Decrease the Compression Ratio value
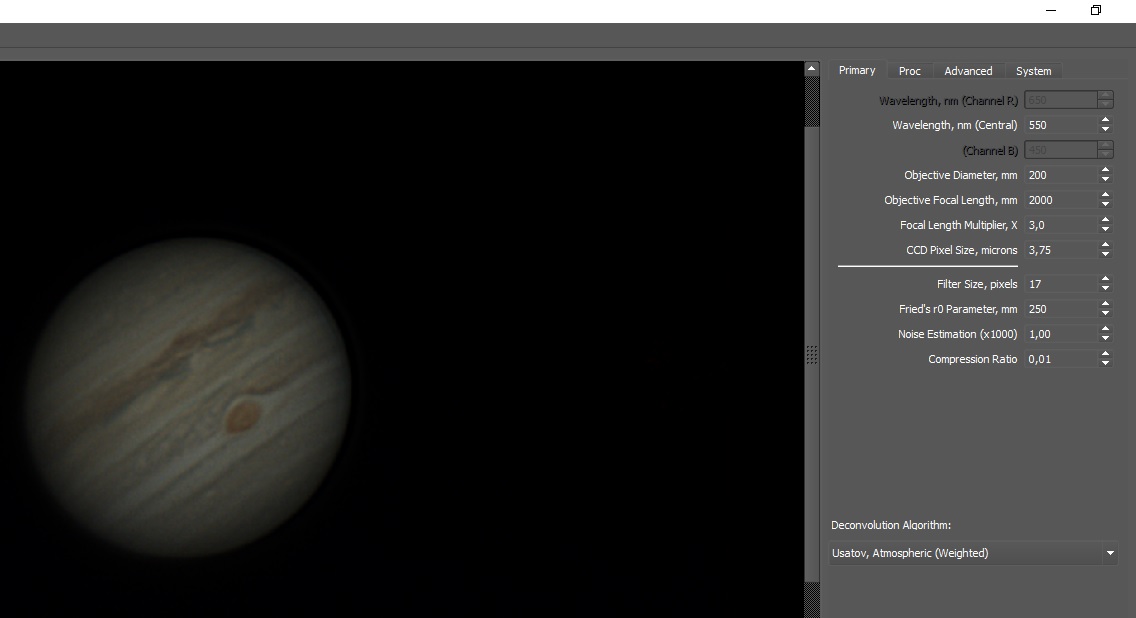 (x=1105, y=364)
